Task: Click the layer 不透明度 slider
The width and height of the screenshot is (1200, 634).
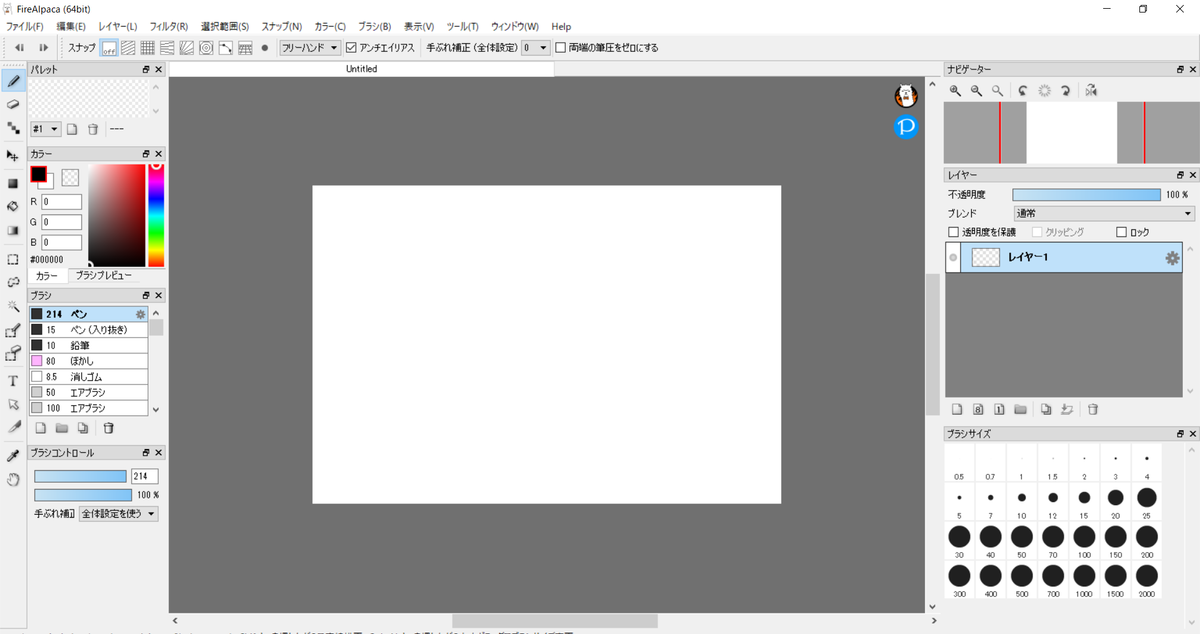Action: (1087, 194)
